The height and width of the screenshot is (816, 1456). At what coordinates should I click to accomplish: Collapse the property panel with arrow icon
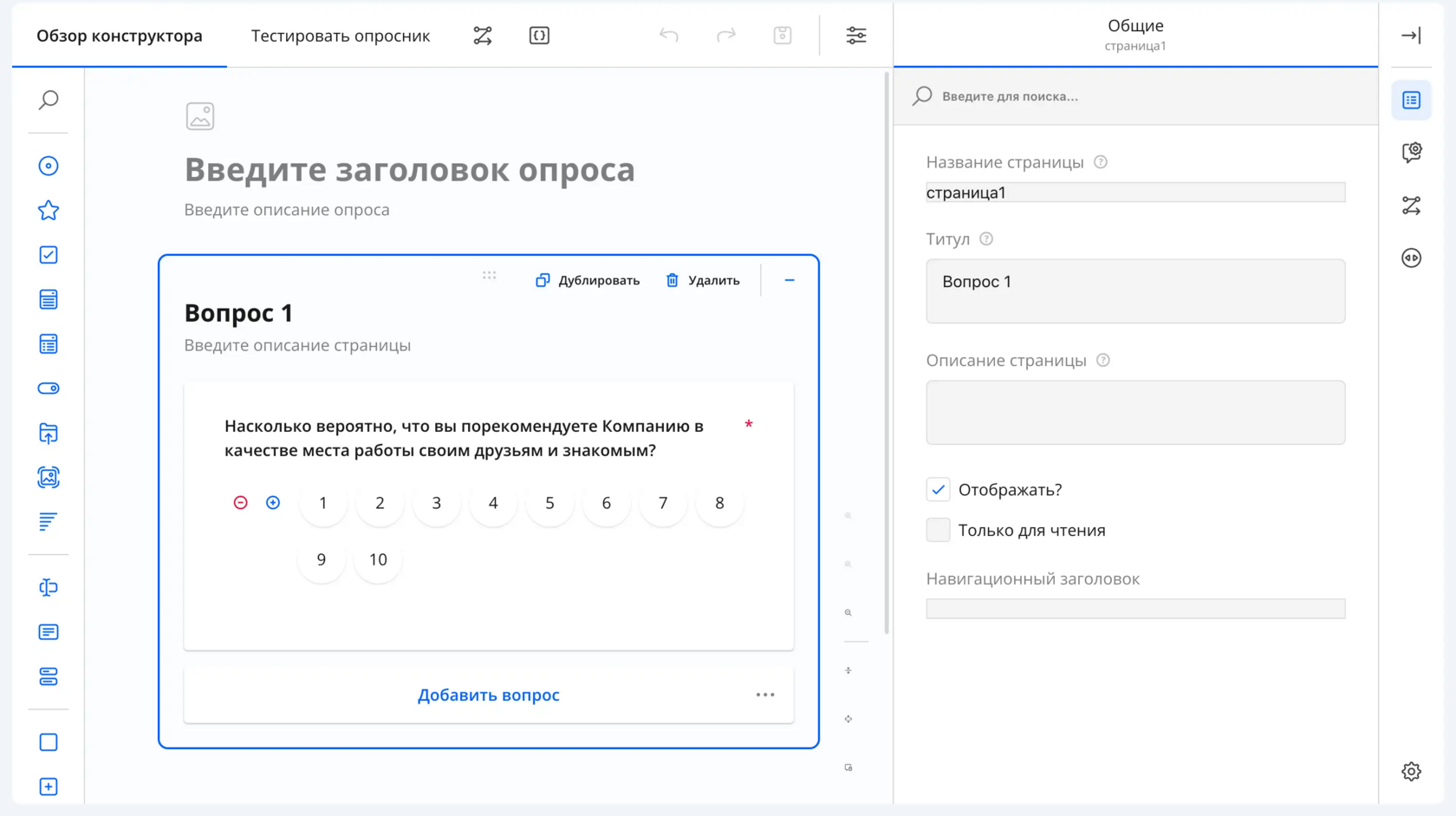[1411, 36]
